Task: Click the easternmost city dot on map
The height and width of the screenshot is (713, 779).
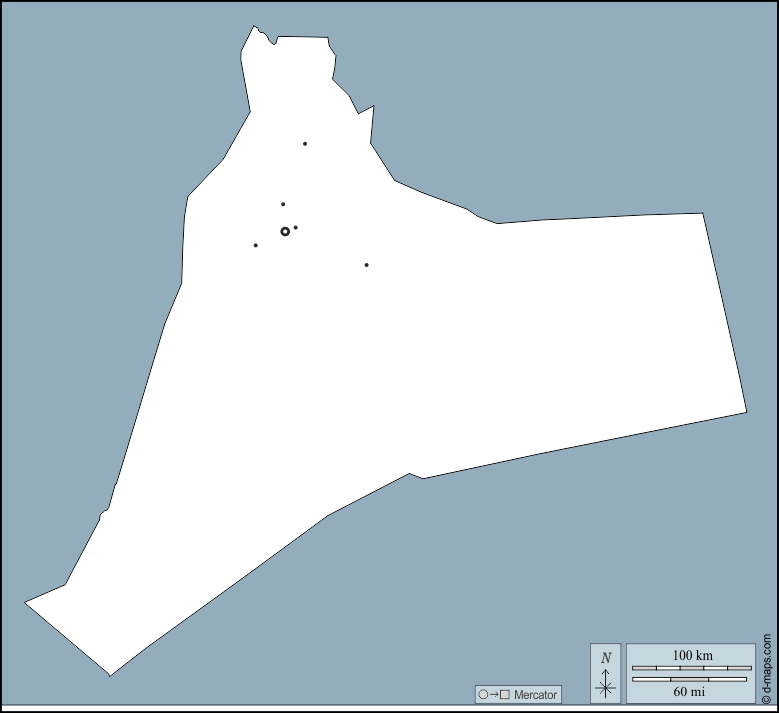Action: pyautogui.click(x=367, y=265)
